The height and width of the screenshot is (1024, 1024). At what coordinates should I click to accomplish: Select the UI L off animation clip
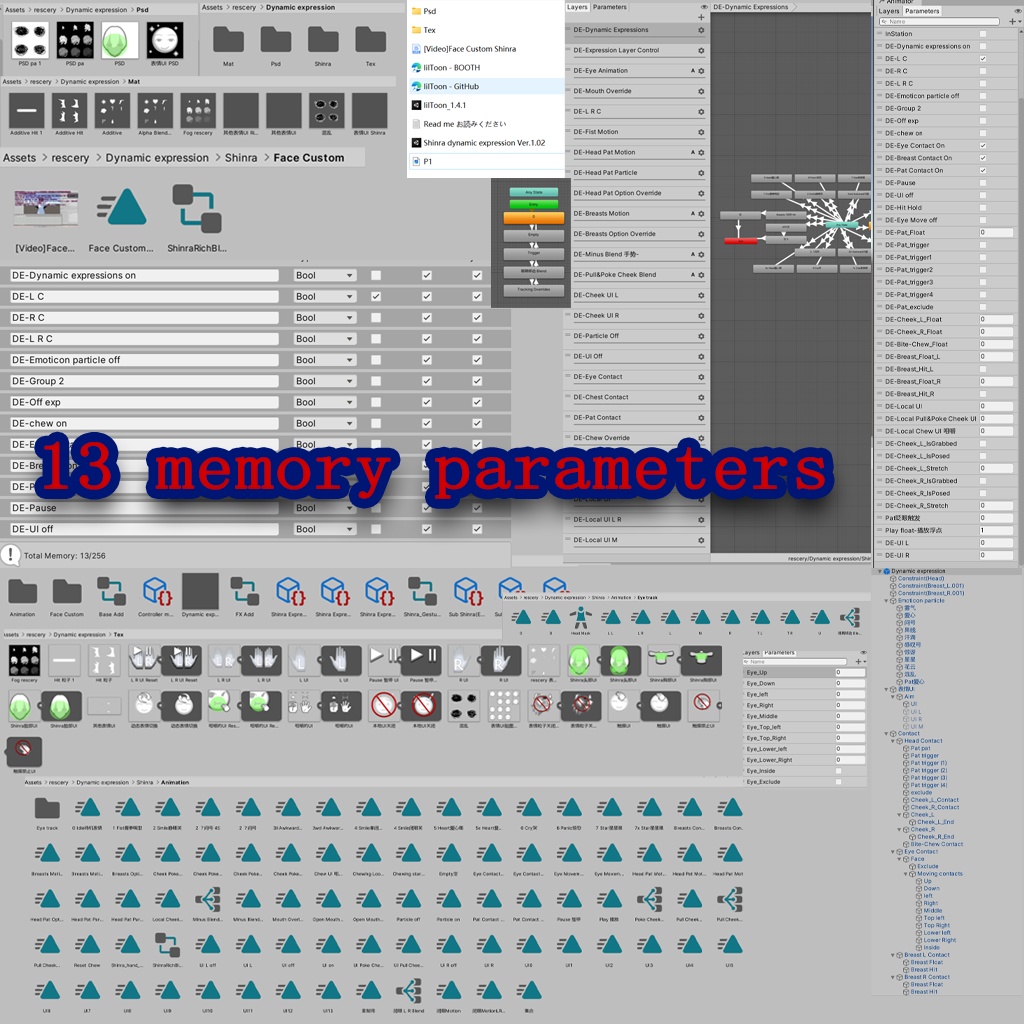208,945
